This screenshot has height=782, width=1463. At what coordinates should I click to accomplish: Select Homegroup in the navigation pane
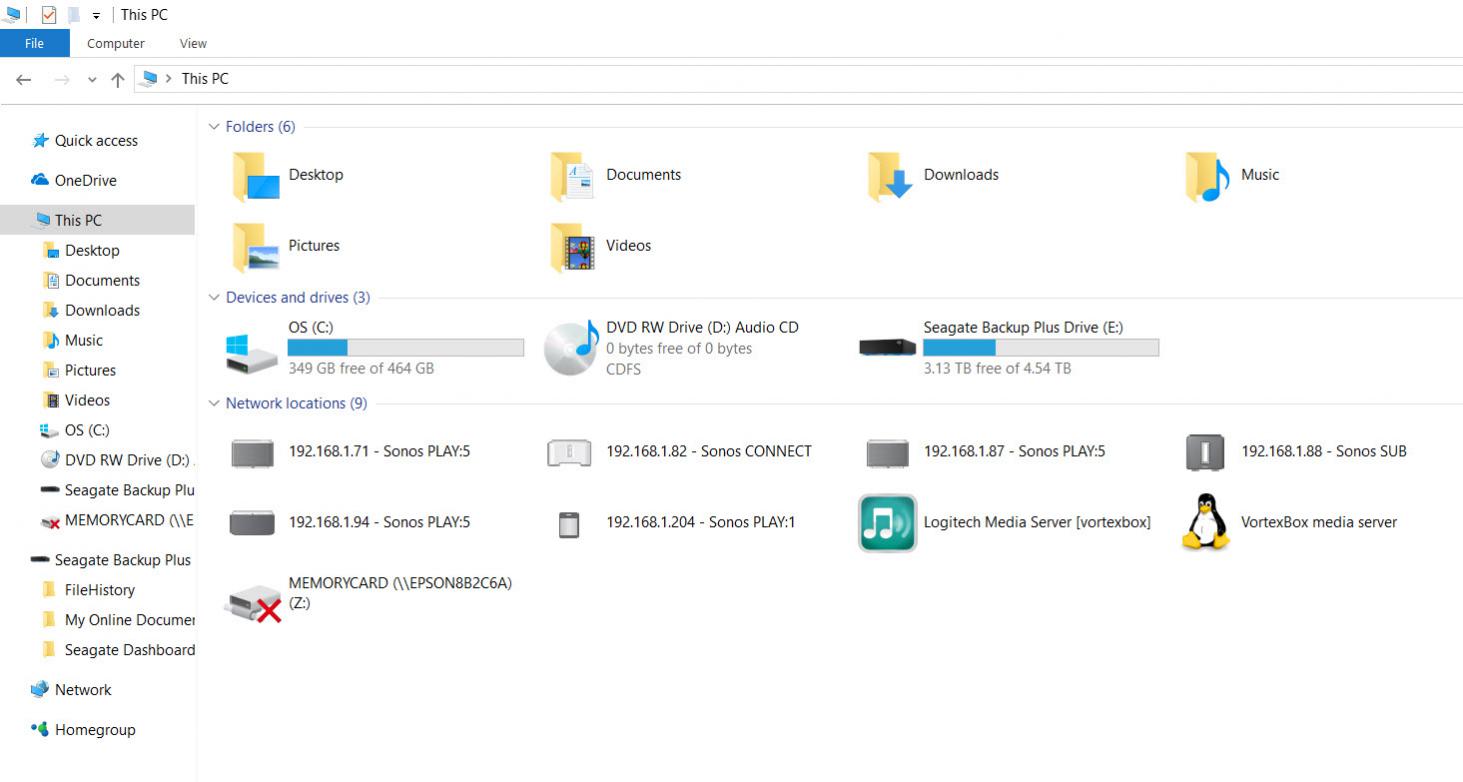(94, 730)
